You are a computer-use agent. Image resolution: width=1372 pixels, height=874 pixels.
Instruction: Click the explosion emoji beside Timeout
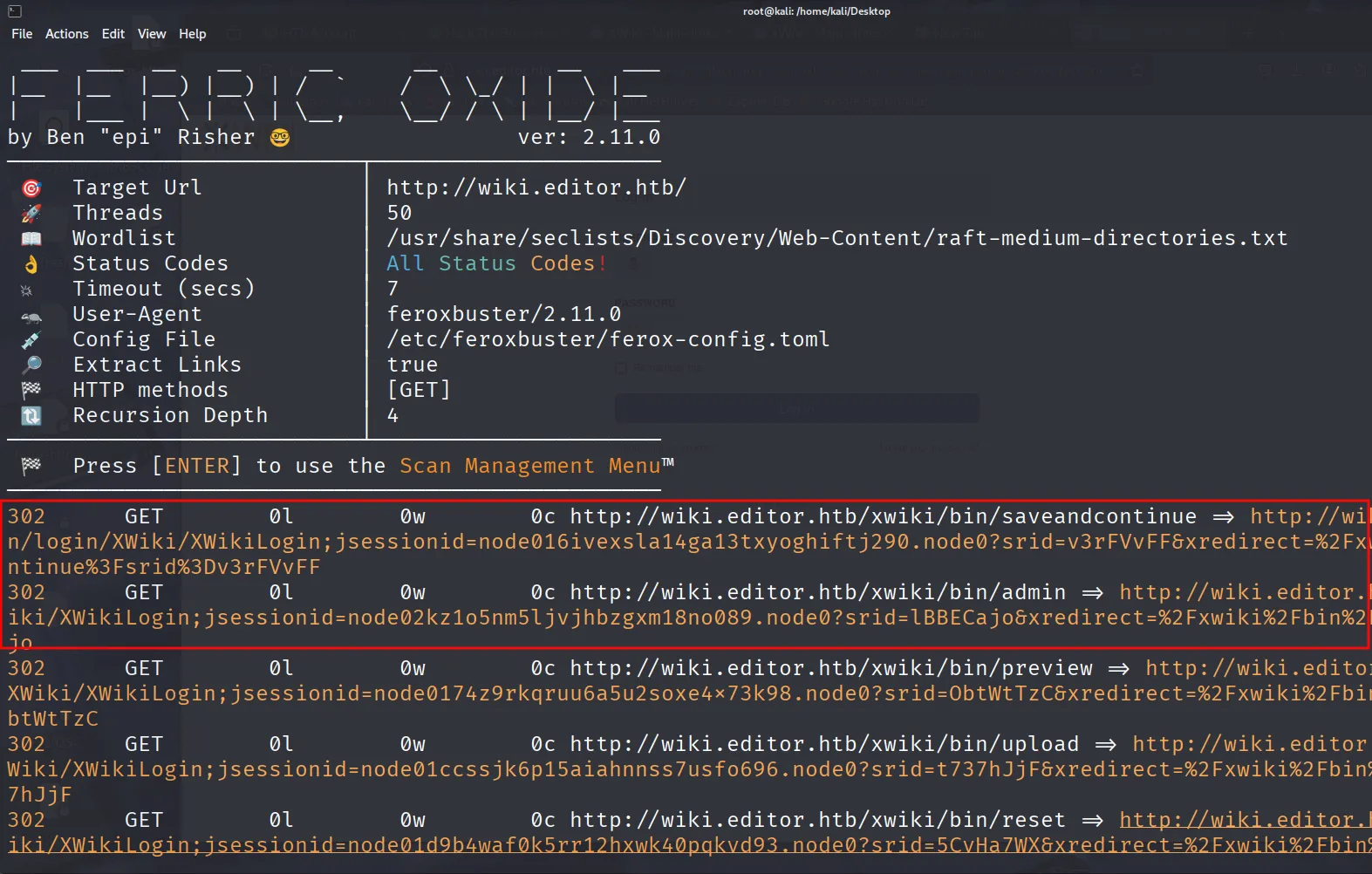(26, 290)
